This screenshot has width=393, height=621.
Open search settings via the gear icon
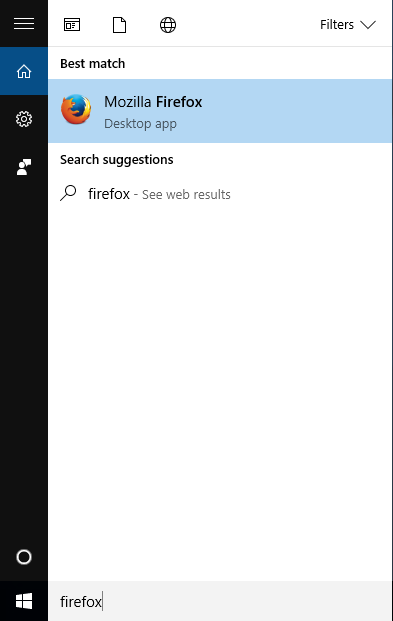pos(24,119)
